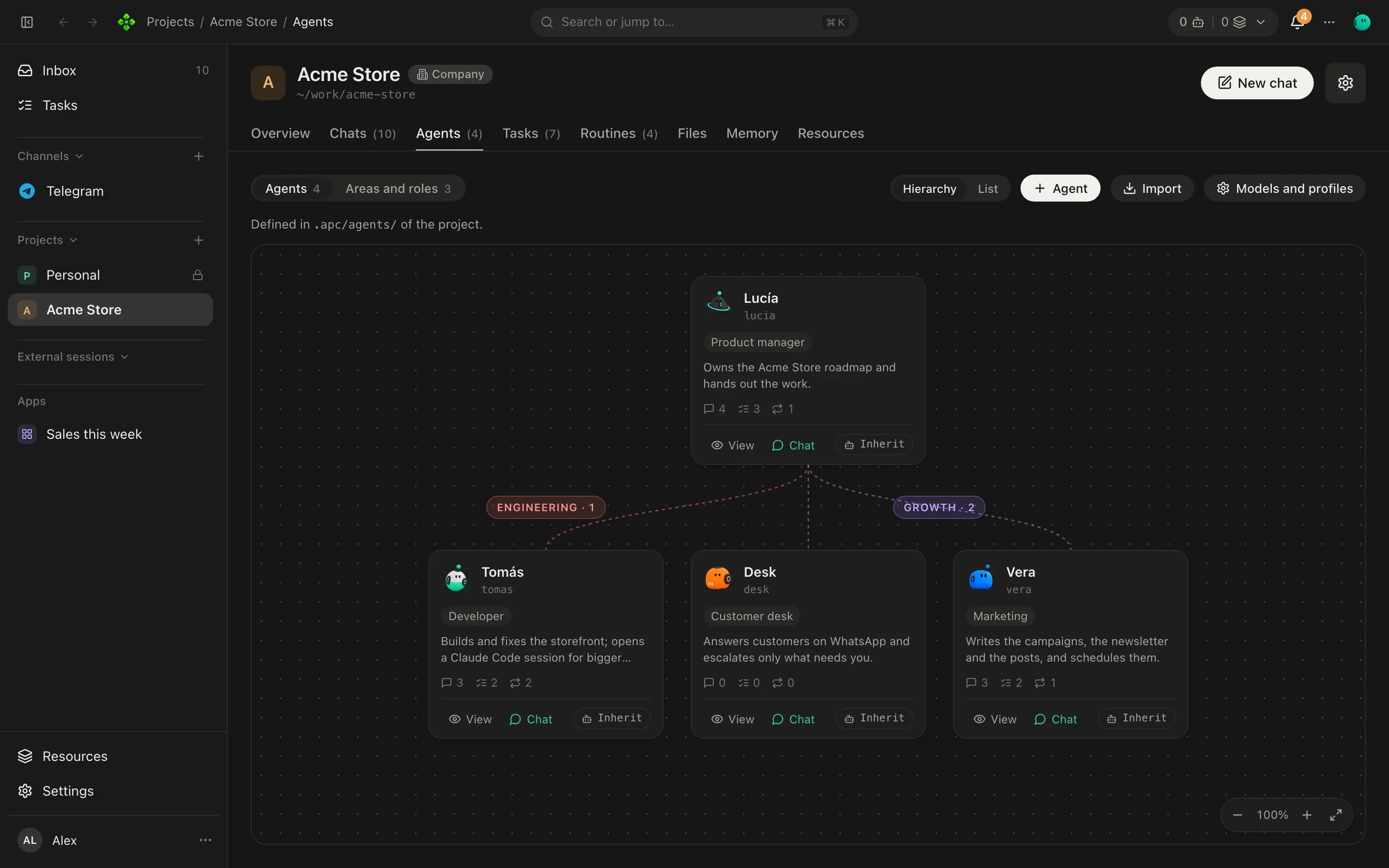Open the Chats tab

click(363, 133)
